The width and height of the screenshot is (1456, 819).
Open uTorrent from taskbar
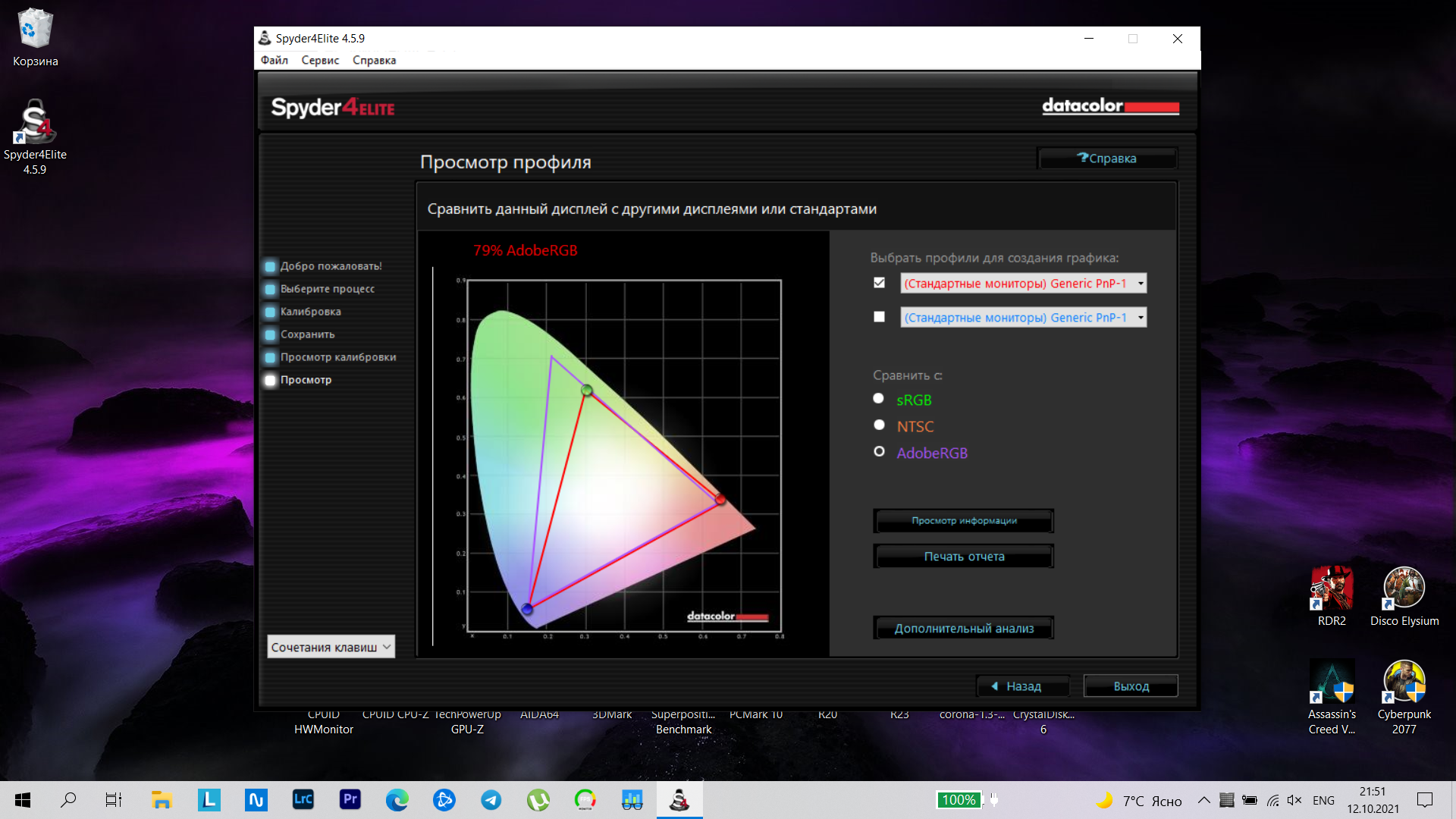pos(538,799)
